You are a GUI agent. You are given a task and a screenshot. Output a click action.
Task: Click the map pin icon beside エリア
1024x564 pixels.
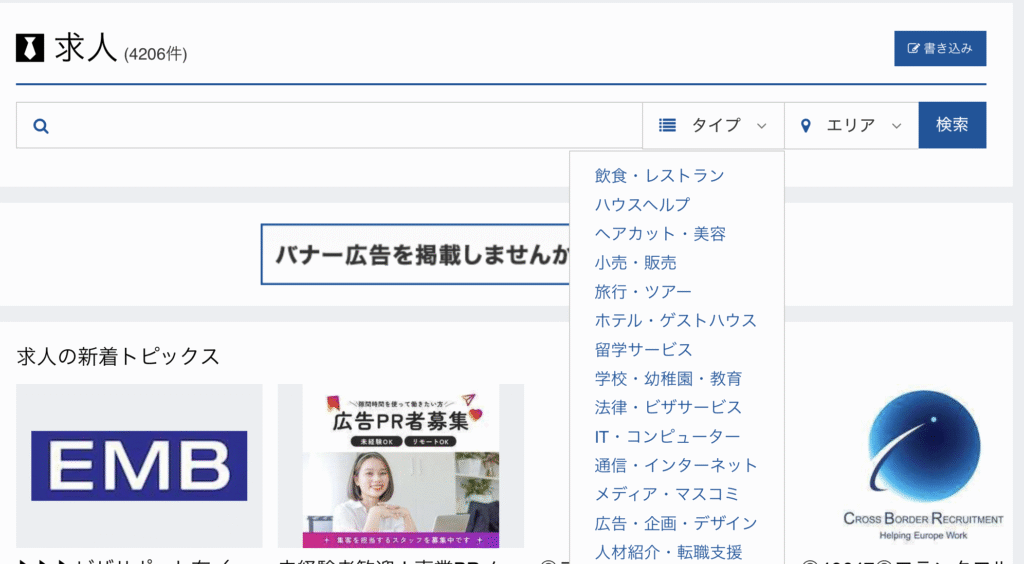806,126
